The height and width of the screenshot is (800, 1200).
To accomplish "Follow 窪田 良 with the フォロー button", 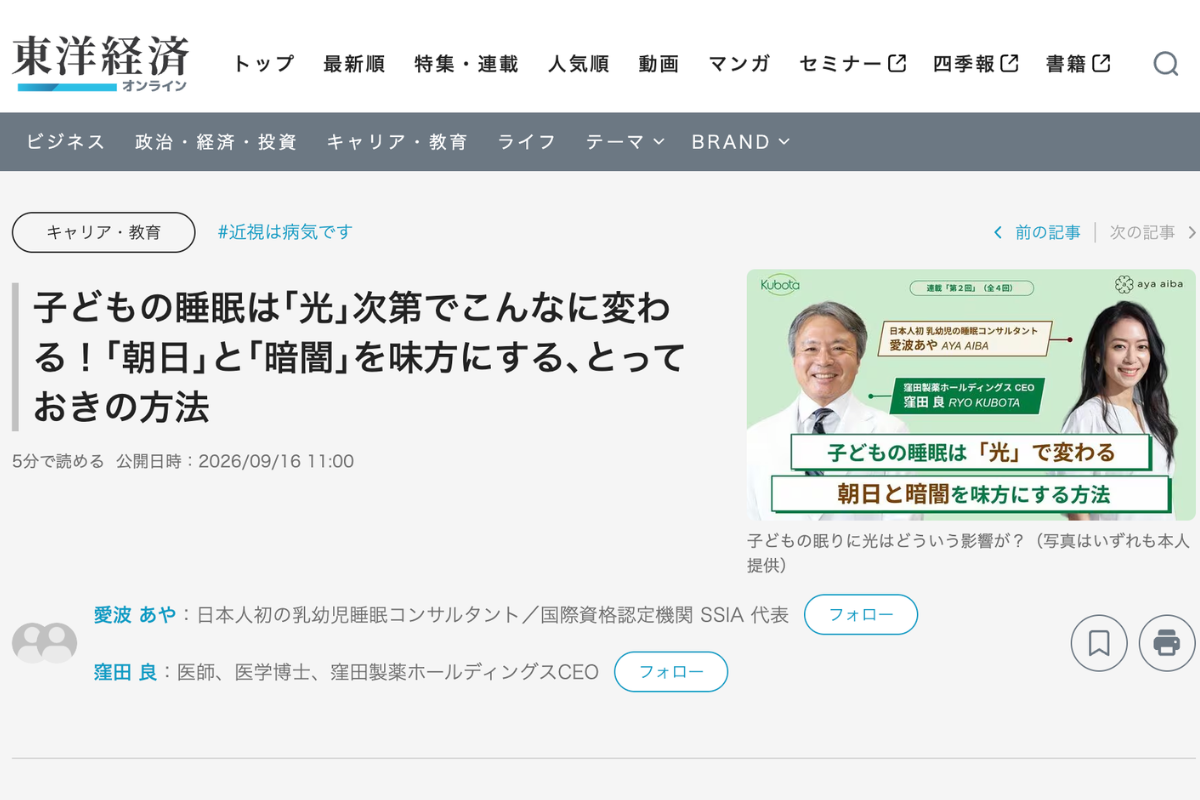I will [x=671, y=672].
